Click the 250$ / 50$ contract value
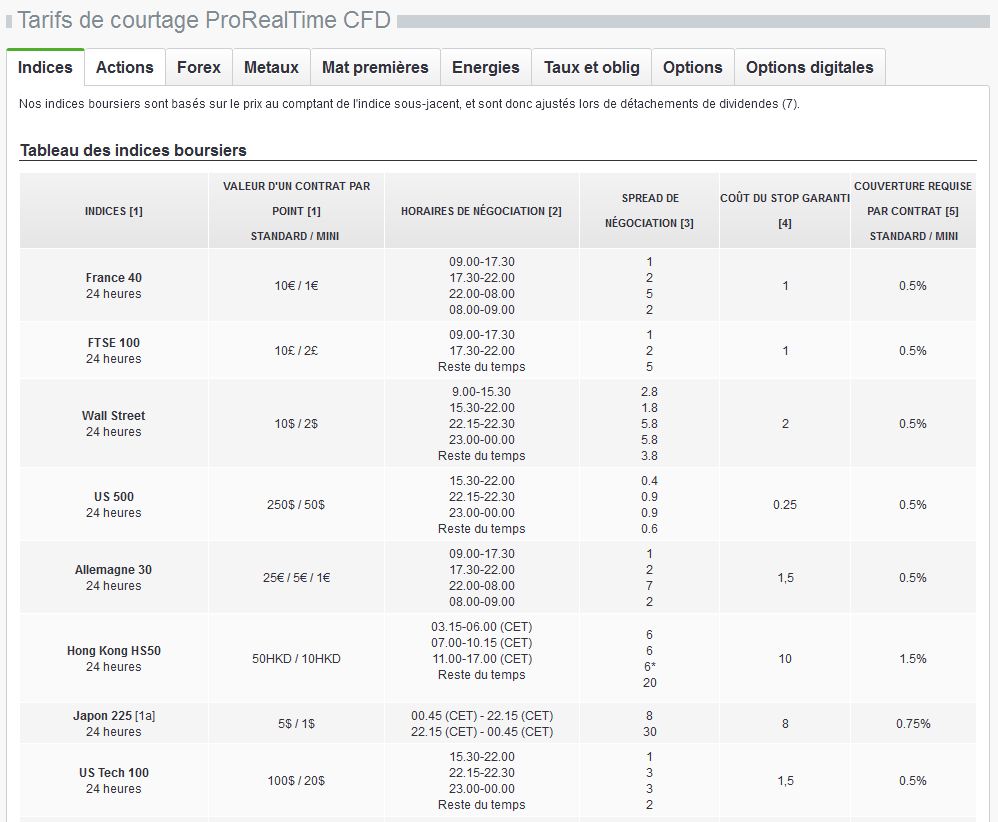The height and width of the screenshot is (822, 998). 296,505
